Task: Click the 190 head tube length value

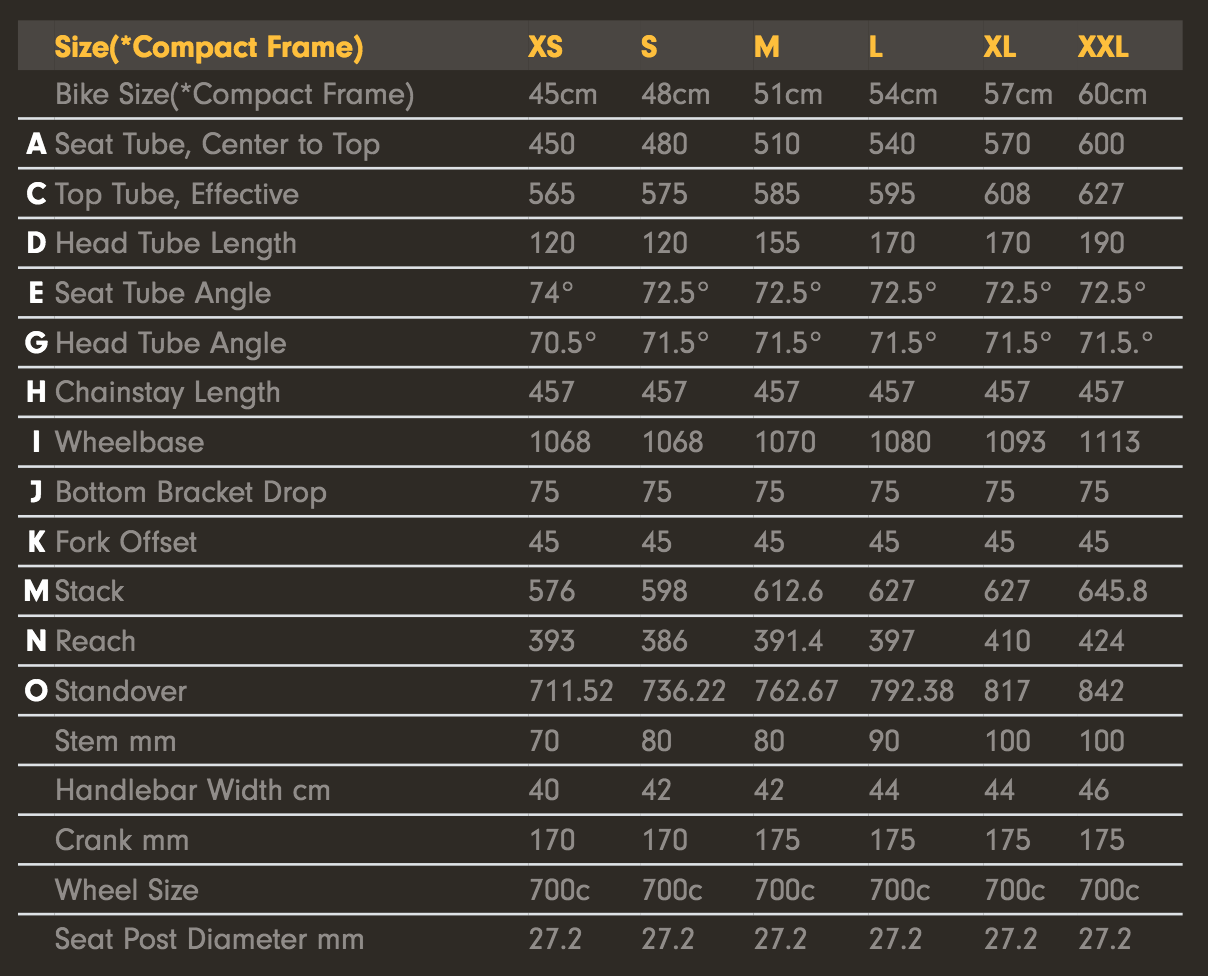Action: pyautogui.click(x=1101, y=243)
